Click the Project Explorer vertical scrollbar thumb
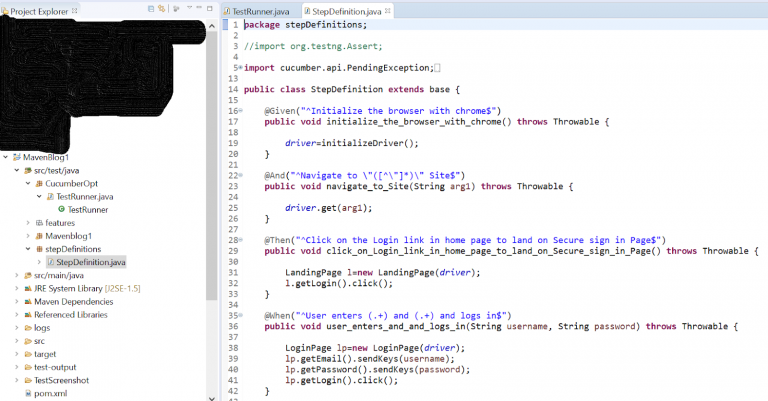The width and height of the screenshot is (768, 401). [212, 165]
